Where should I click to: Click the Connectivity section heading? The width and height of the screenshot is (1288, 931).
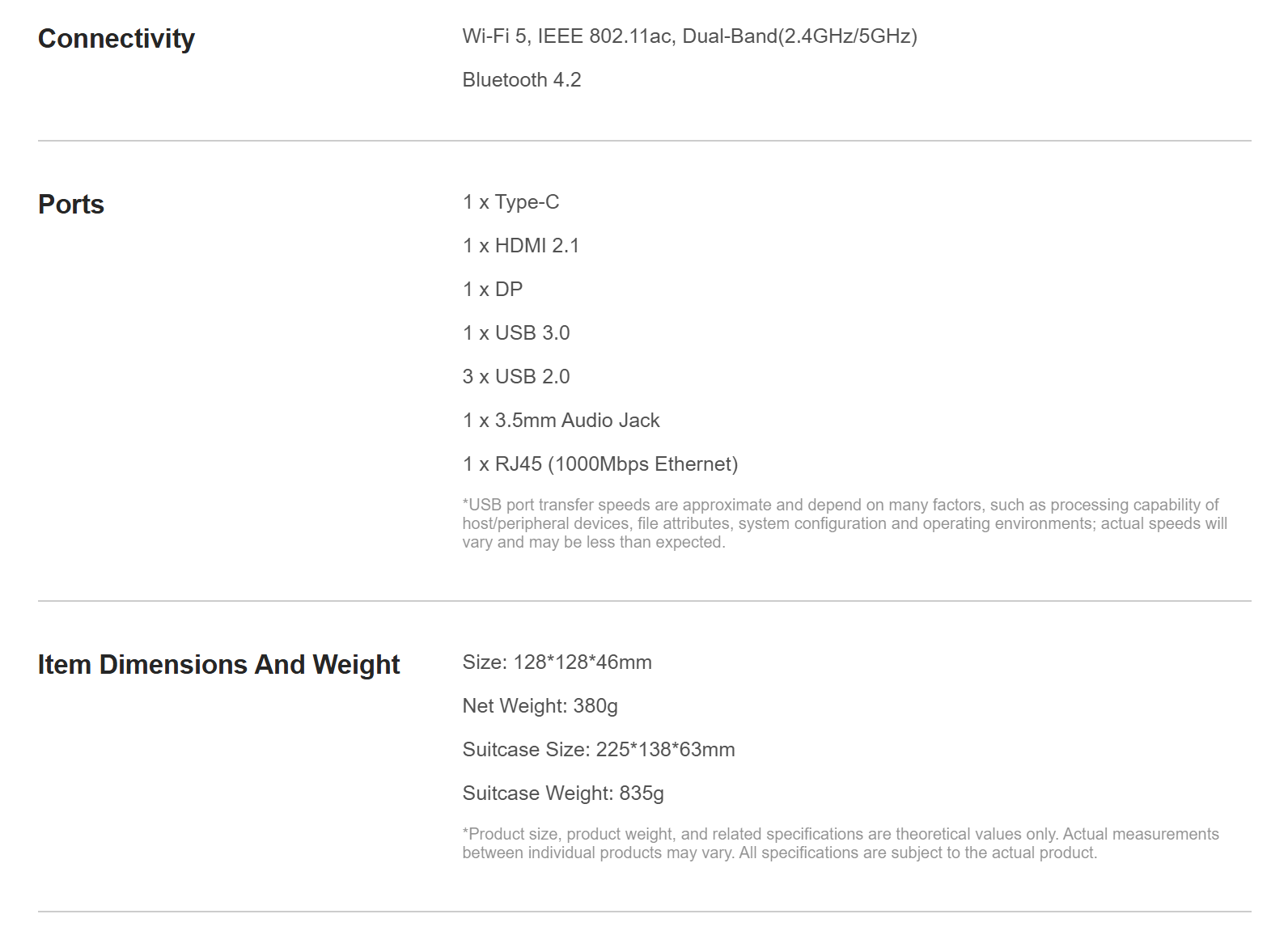click(117, 39)
